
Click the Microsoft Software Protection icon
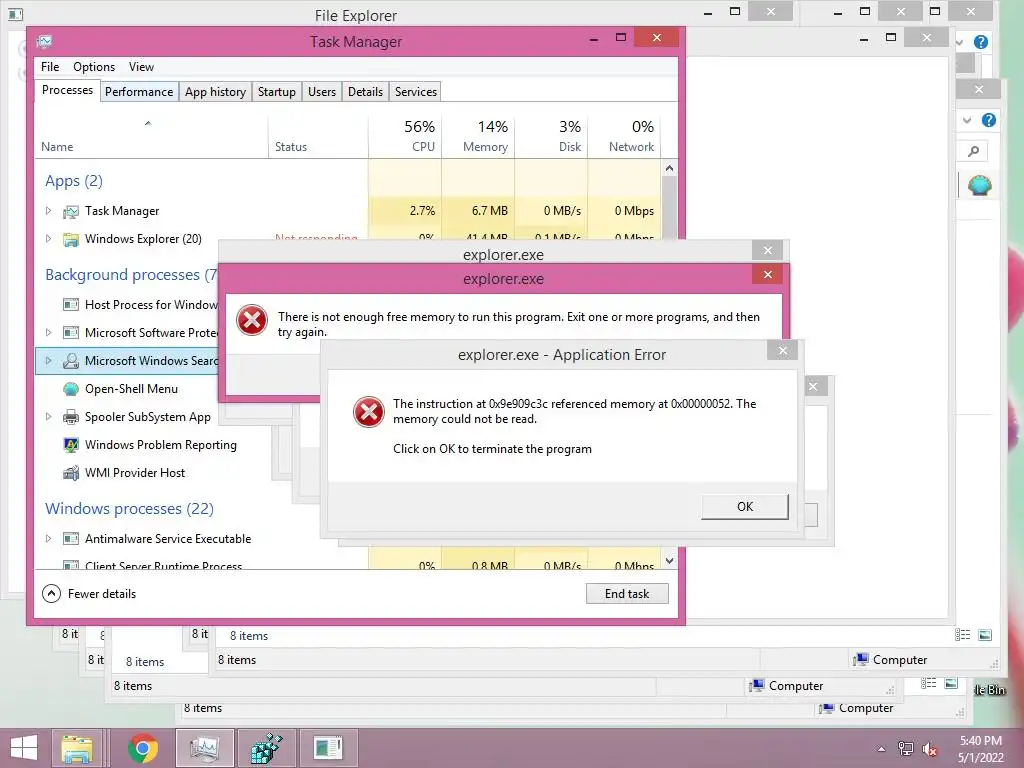(x=71, y=332)
